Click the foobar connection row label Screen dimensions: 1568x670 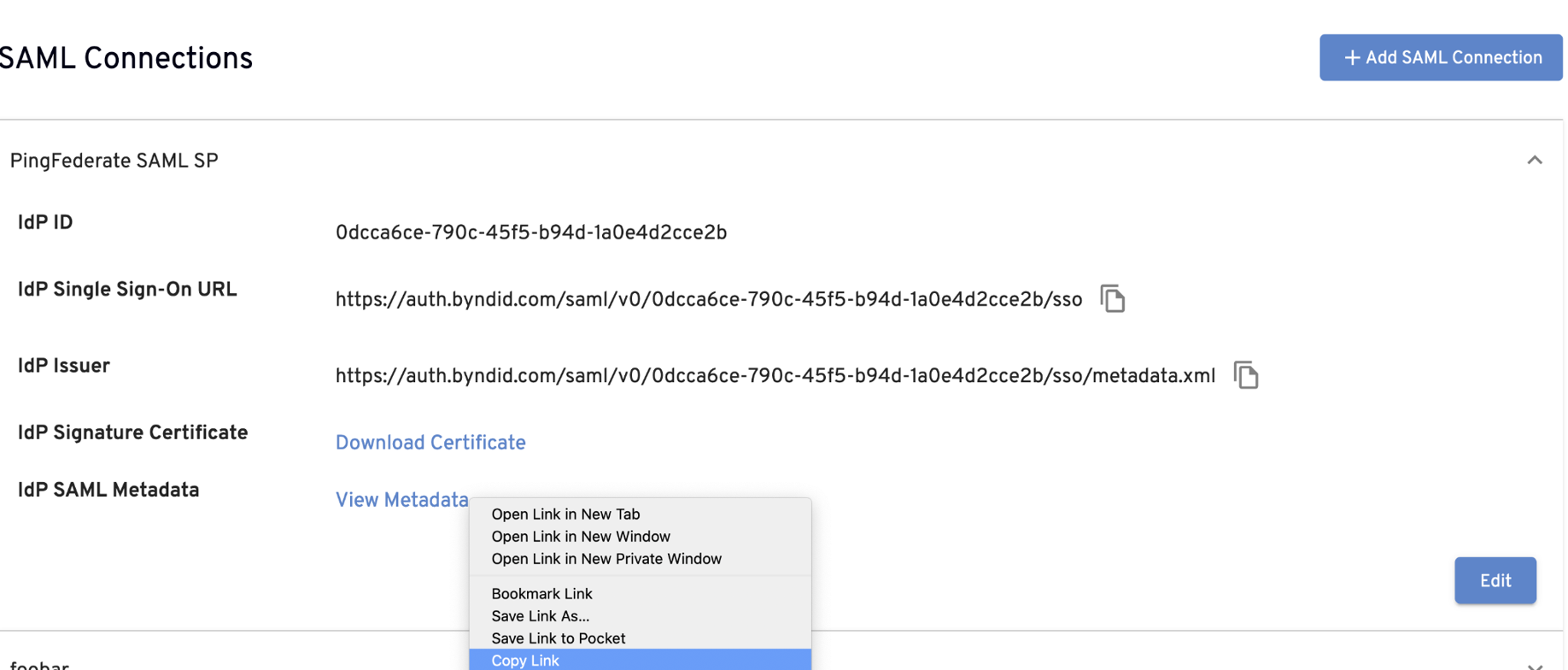coord(39,665)
